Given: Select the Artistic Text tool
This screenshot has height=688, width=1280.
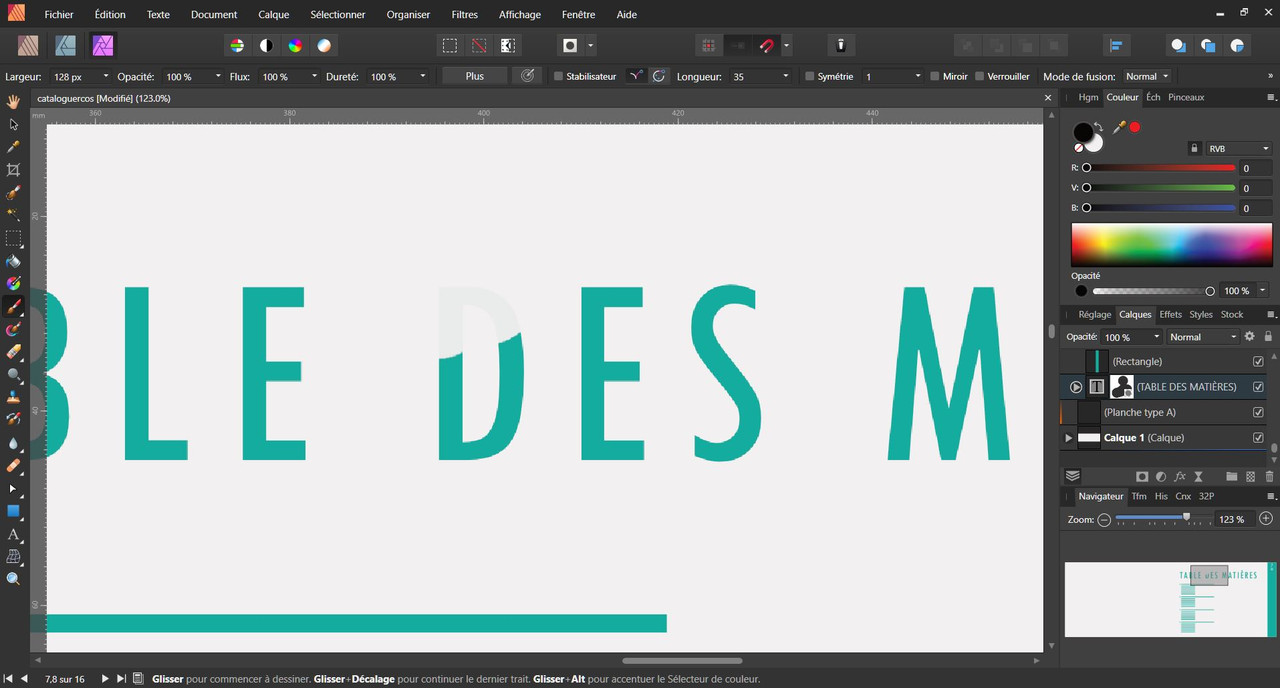Looking at the screenshot, I should [x=14, y=534].
